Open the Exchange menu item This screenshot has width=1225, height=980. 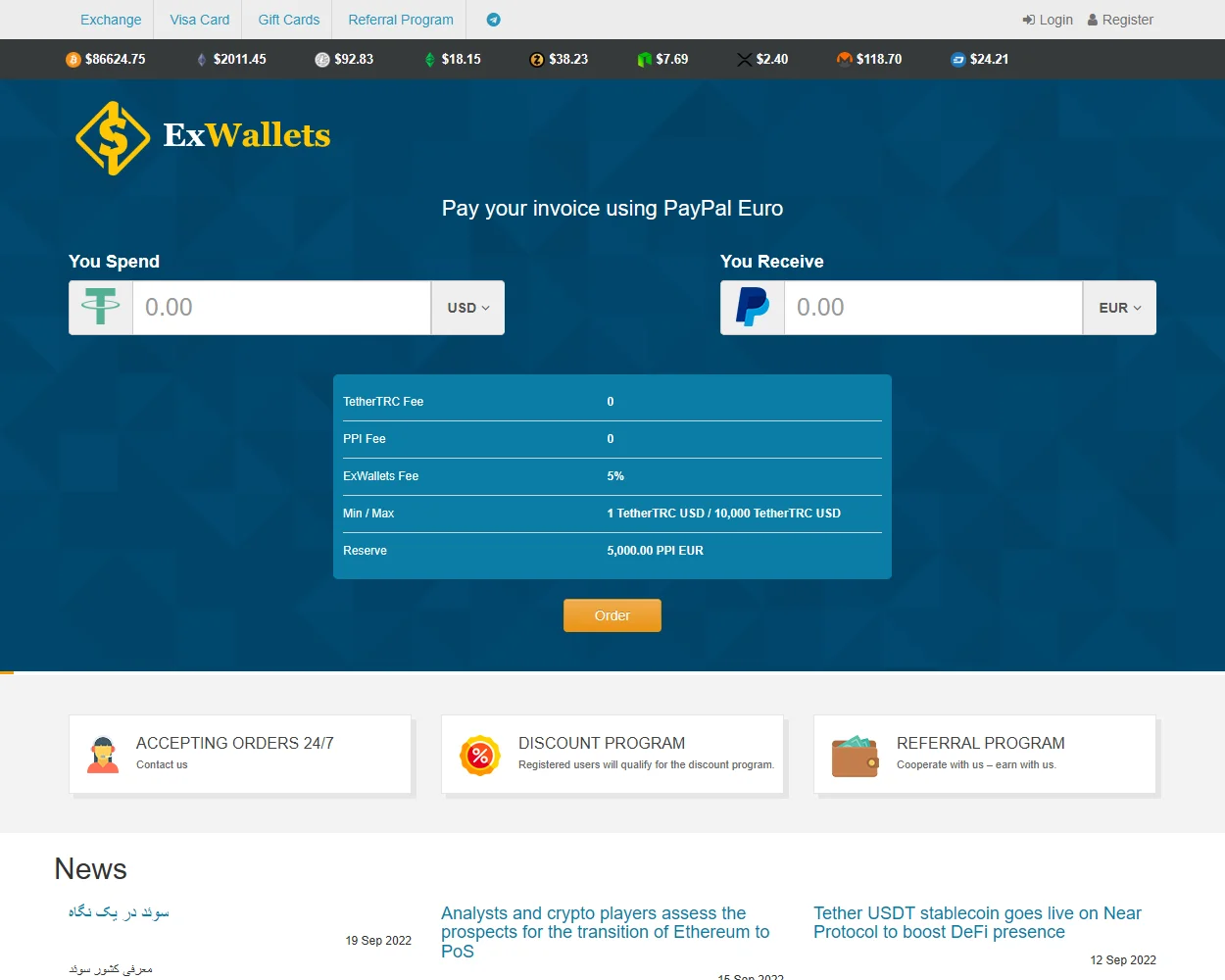pyautogui.click(x=111, y=20)
